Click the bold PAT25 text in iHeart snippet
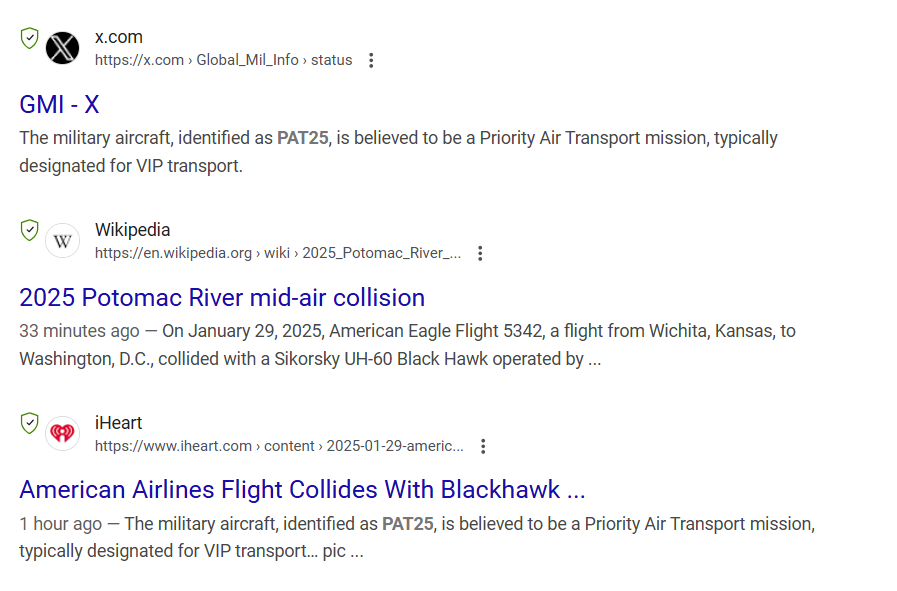Viewport: 897px width, 591px height. (x=407, y=523)
